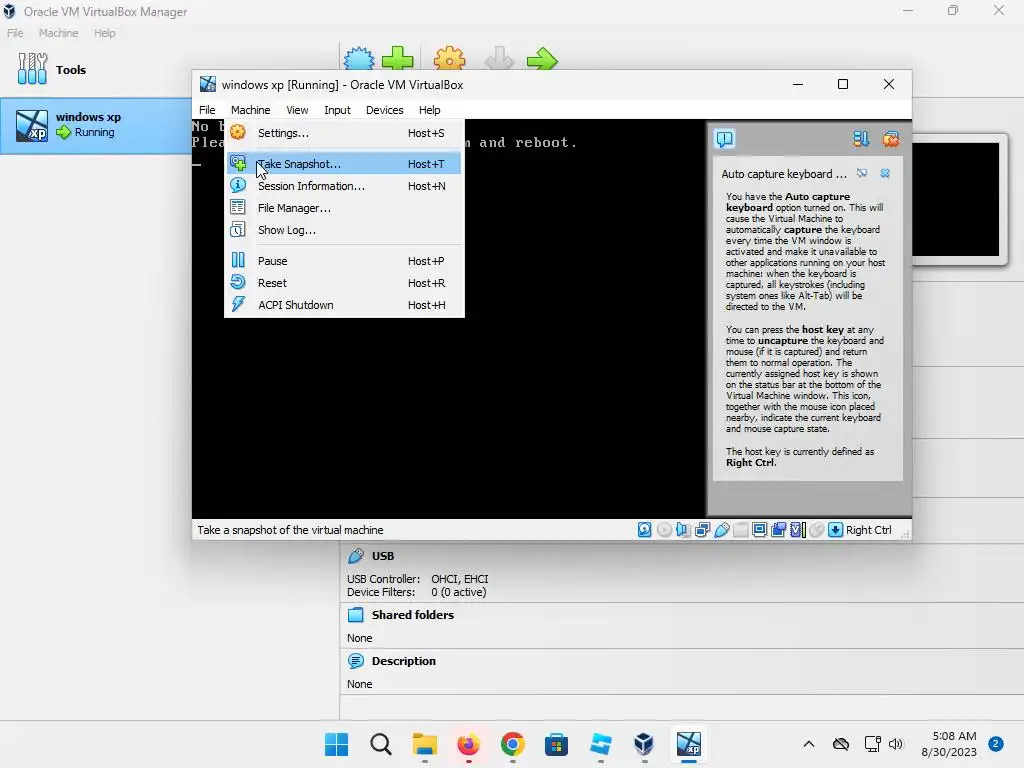Viewport: 1024px width, 768px height.
Task: Click the USB section header in details
Action: (383, 556)
